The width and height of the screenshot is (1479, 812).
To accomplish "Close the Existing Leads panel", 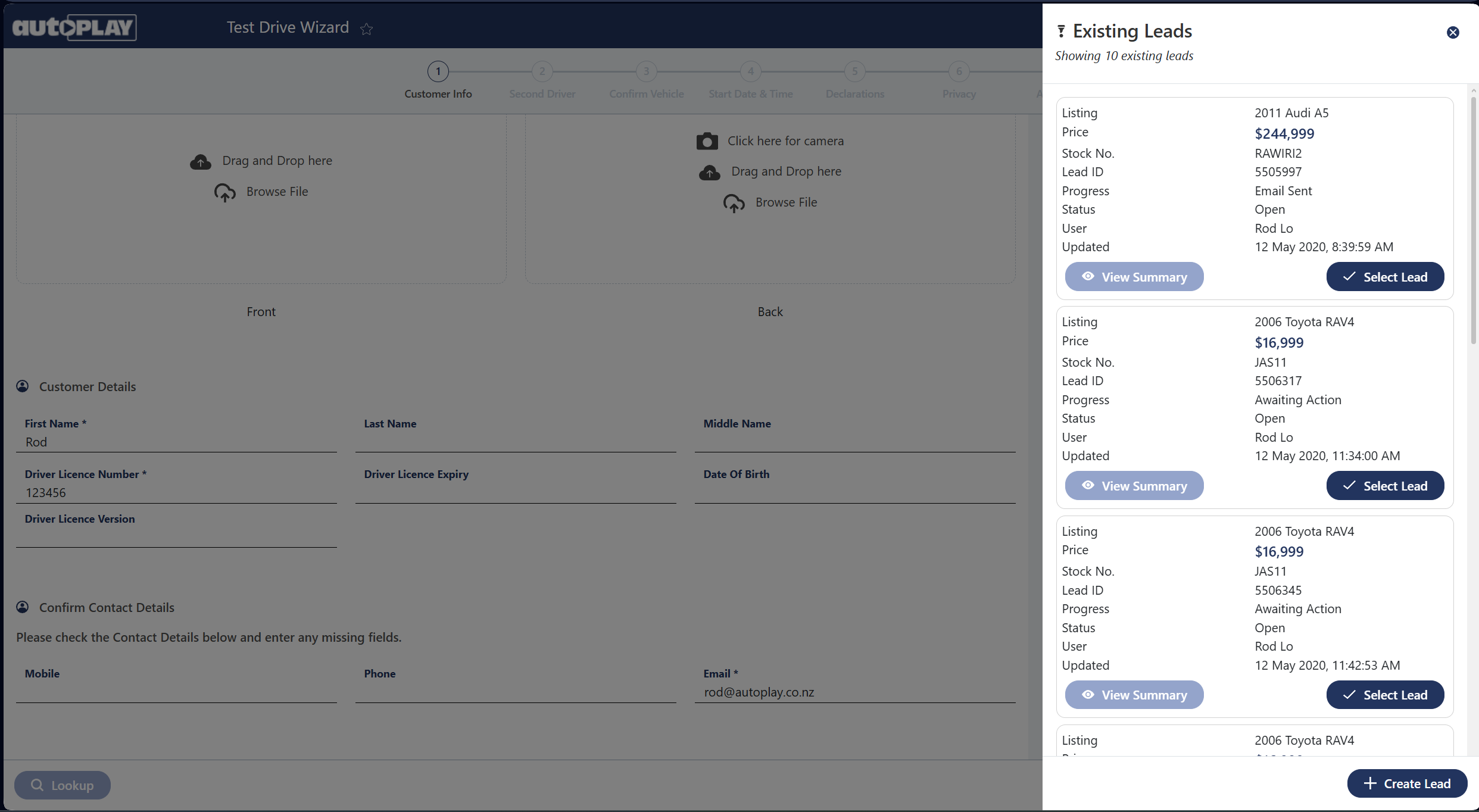I will [x=1452, y=33].
